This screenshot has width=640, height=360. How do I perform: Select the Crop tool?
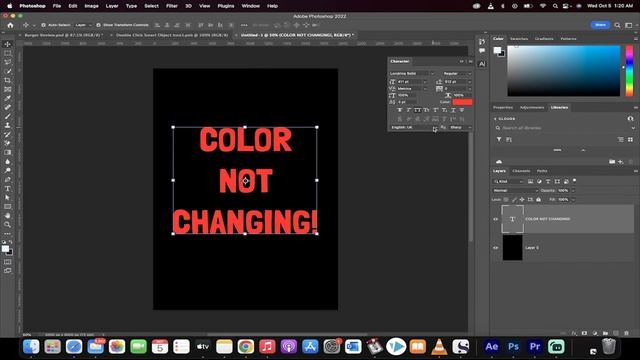tap(7, 80)
